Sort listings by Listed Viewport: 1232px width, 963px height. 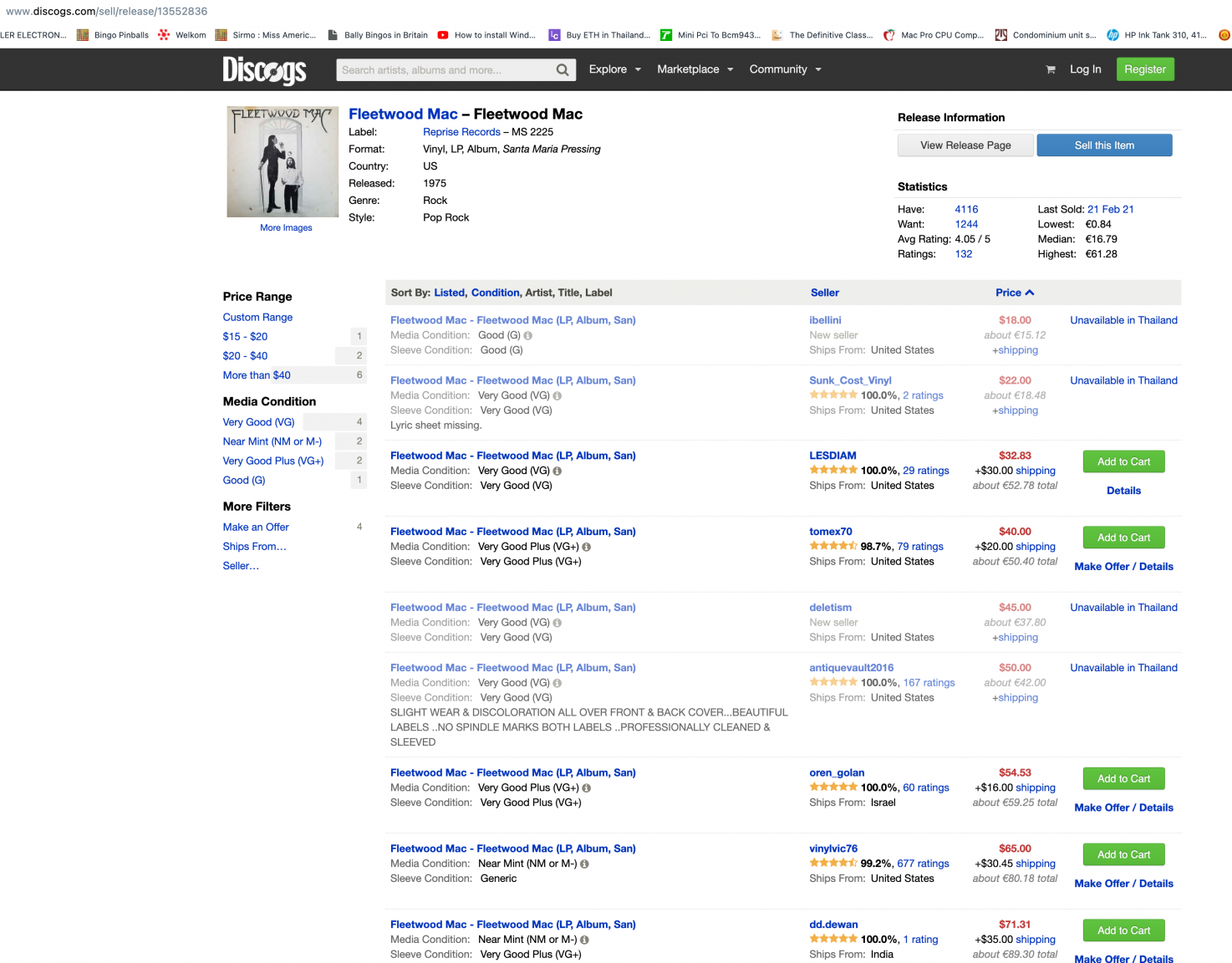pyautogui.click(x=449, y=293)
